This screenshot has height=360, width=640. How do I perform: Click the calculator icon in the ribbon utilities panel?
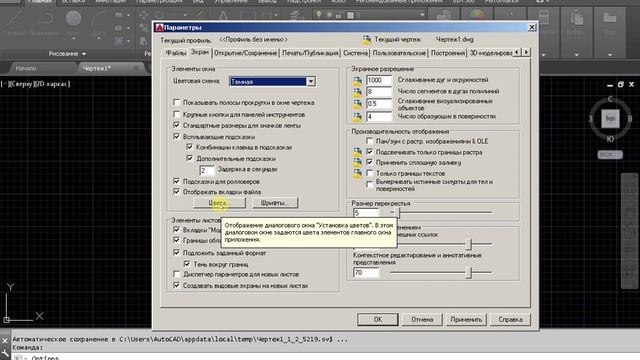click(544, 18)
